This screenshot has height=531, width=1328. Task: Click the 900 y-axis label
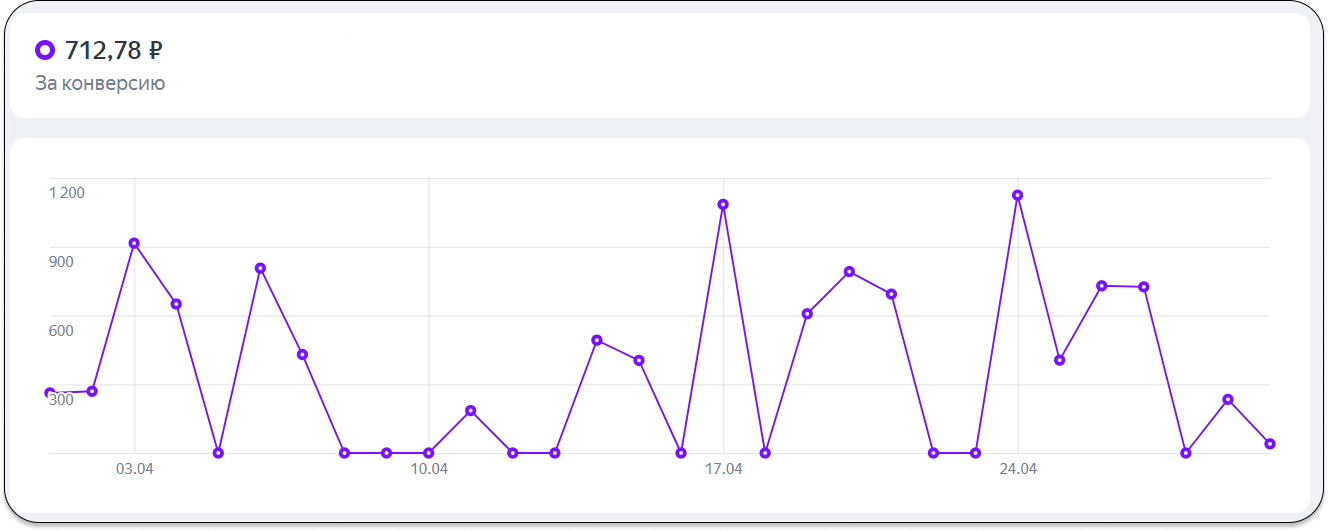(61, 262)
